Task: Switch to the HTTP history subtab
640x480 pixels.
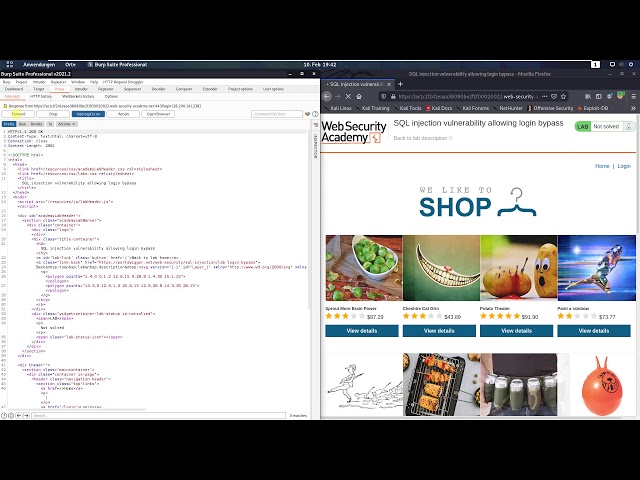Action: [41, 97]
